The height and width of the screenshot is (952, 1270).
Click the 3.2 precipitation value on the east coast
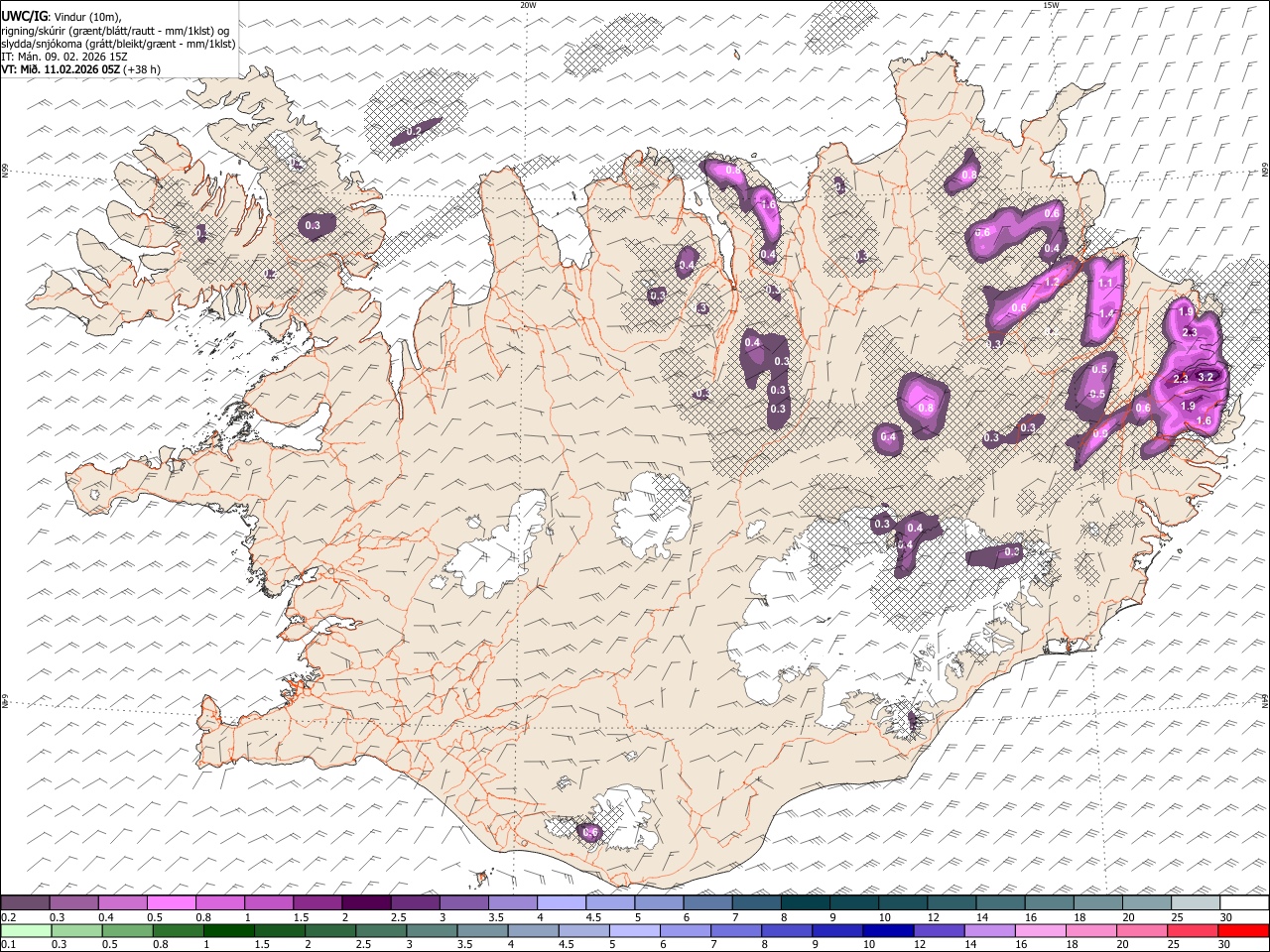(1206, 377)
